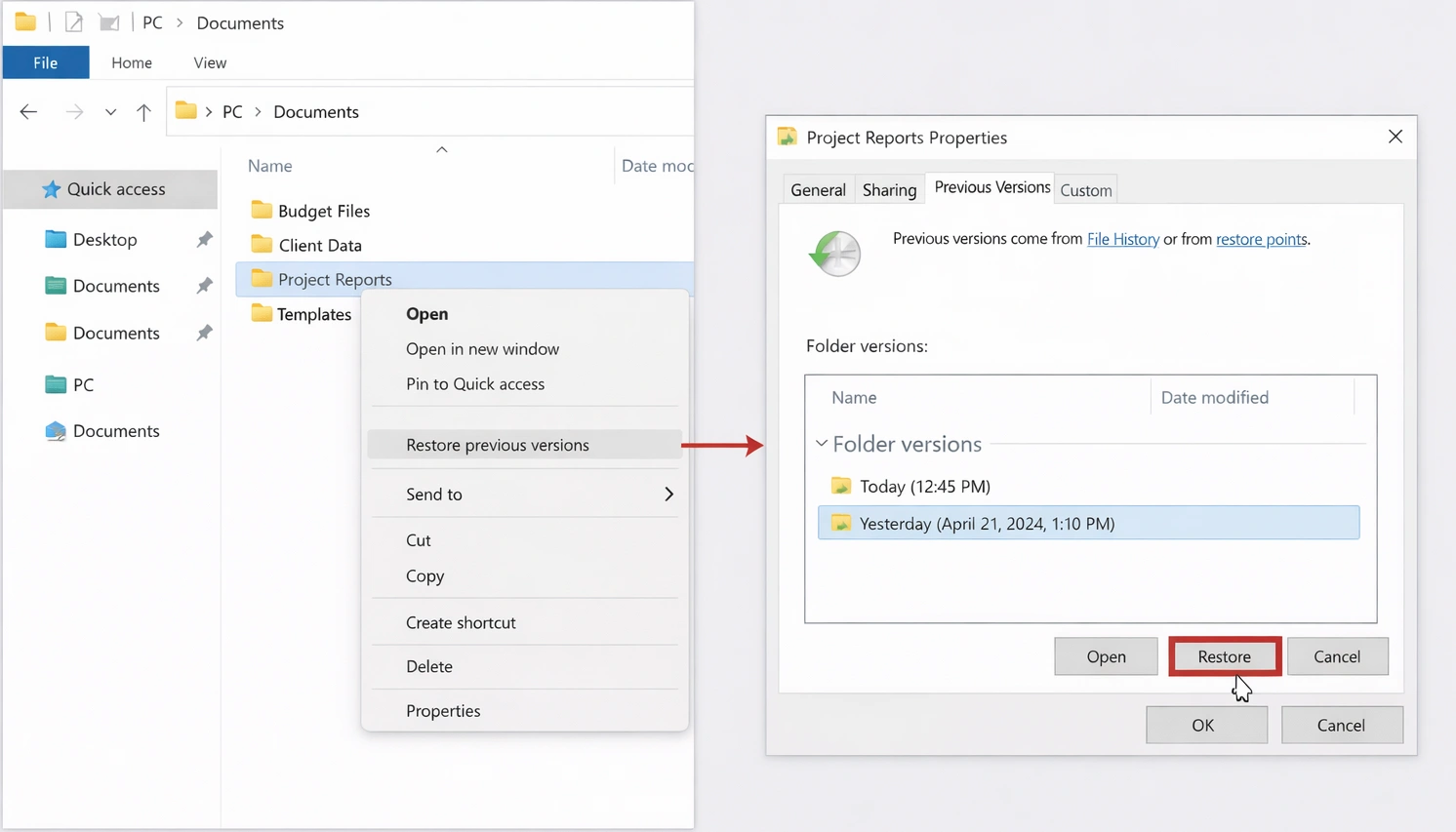The image size is (1456, 832).
Task: Choose Restore previous versions menu entry
Action: point(524,445)
